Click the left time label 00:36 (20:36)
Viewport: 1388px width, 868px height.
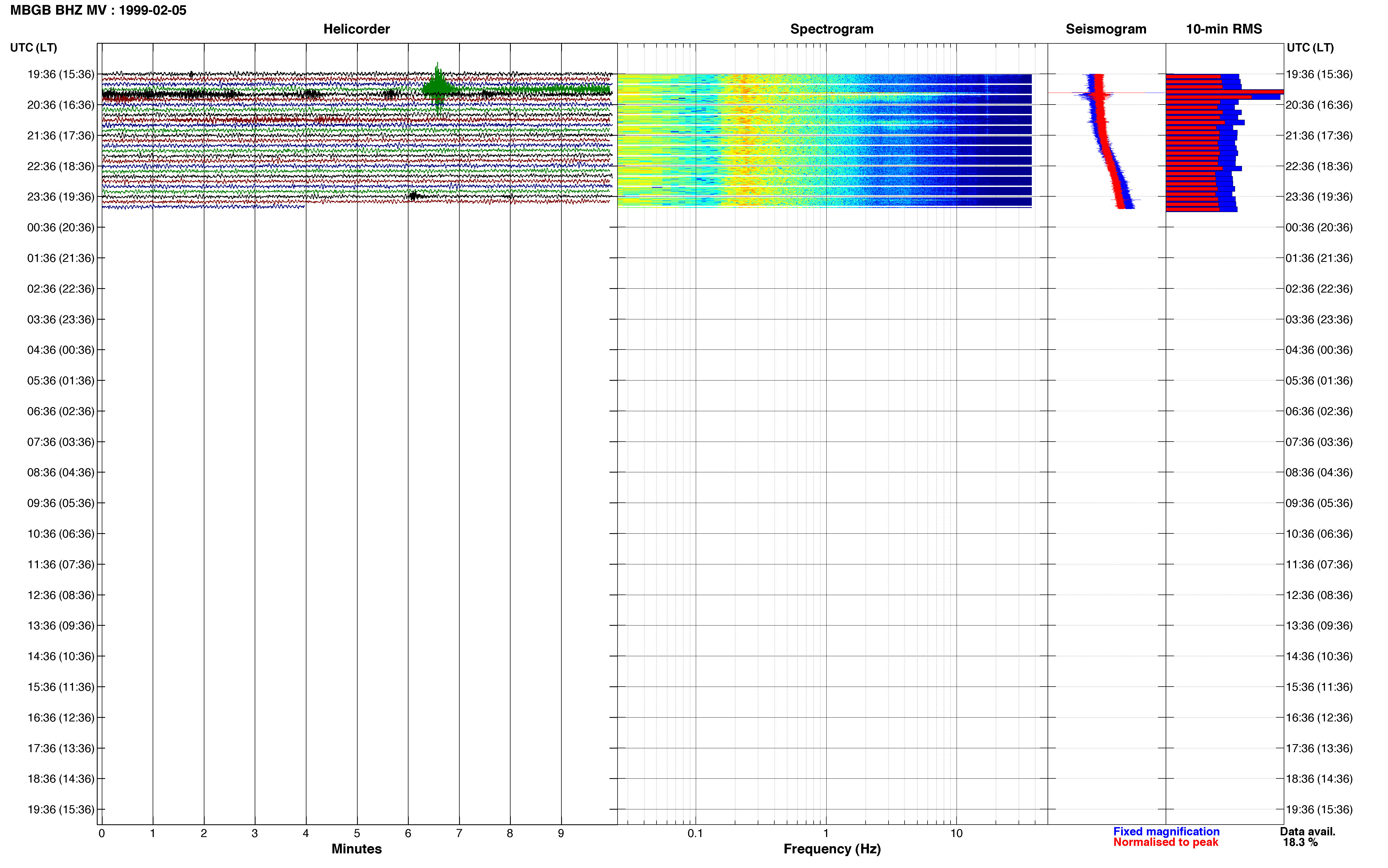coord(61,227)
